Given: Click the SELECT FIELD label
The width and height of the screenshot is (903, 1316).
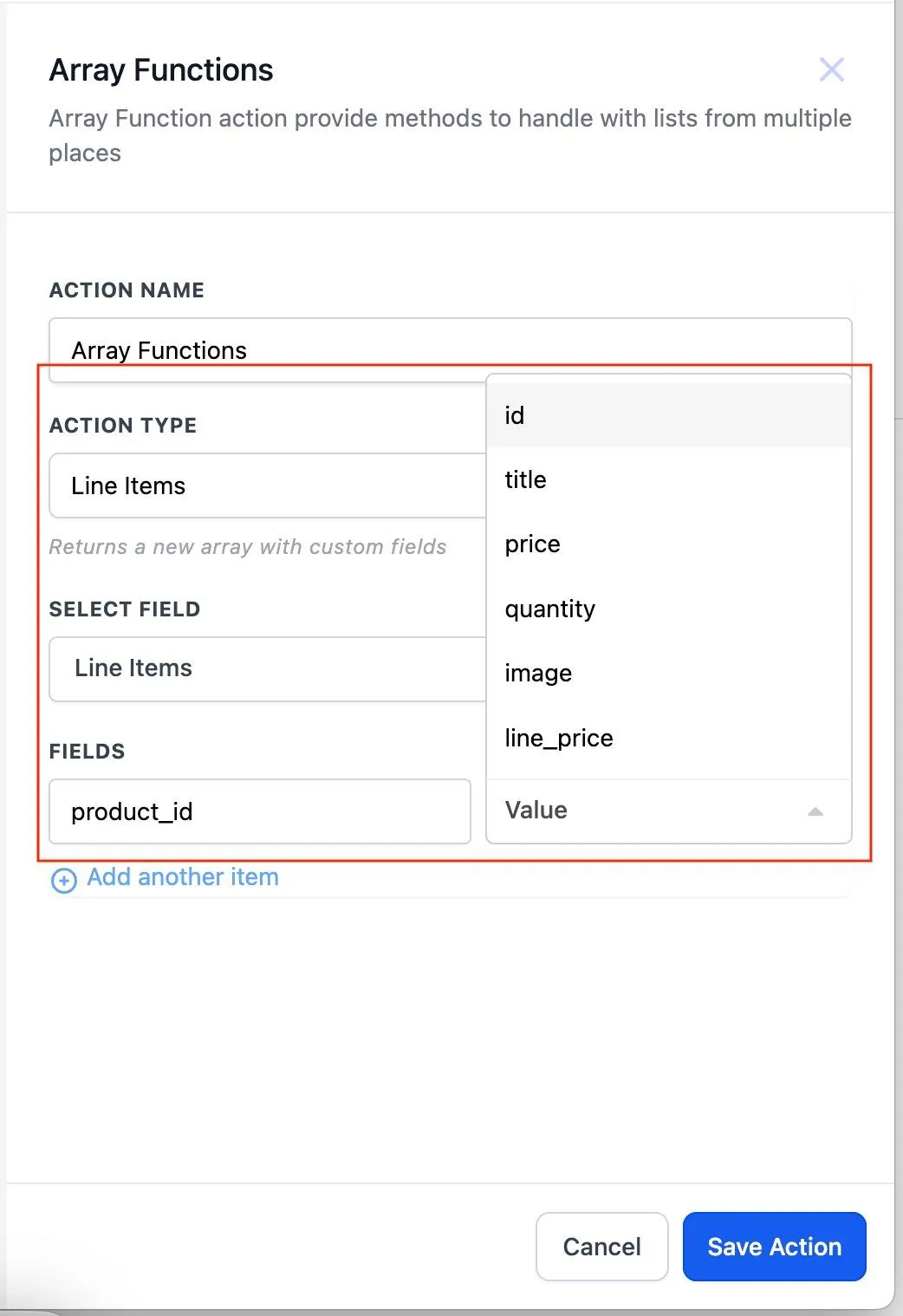Looking at the screenshot, I should click(125, 609).
